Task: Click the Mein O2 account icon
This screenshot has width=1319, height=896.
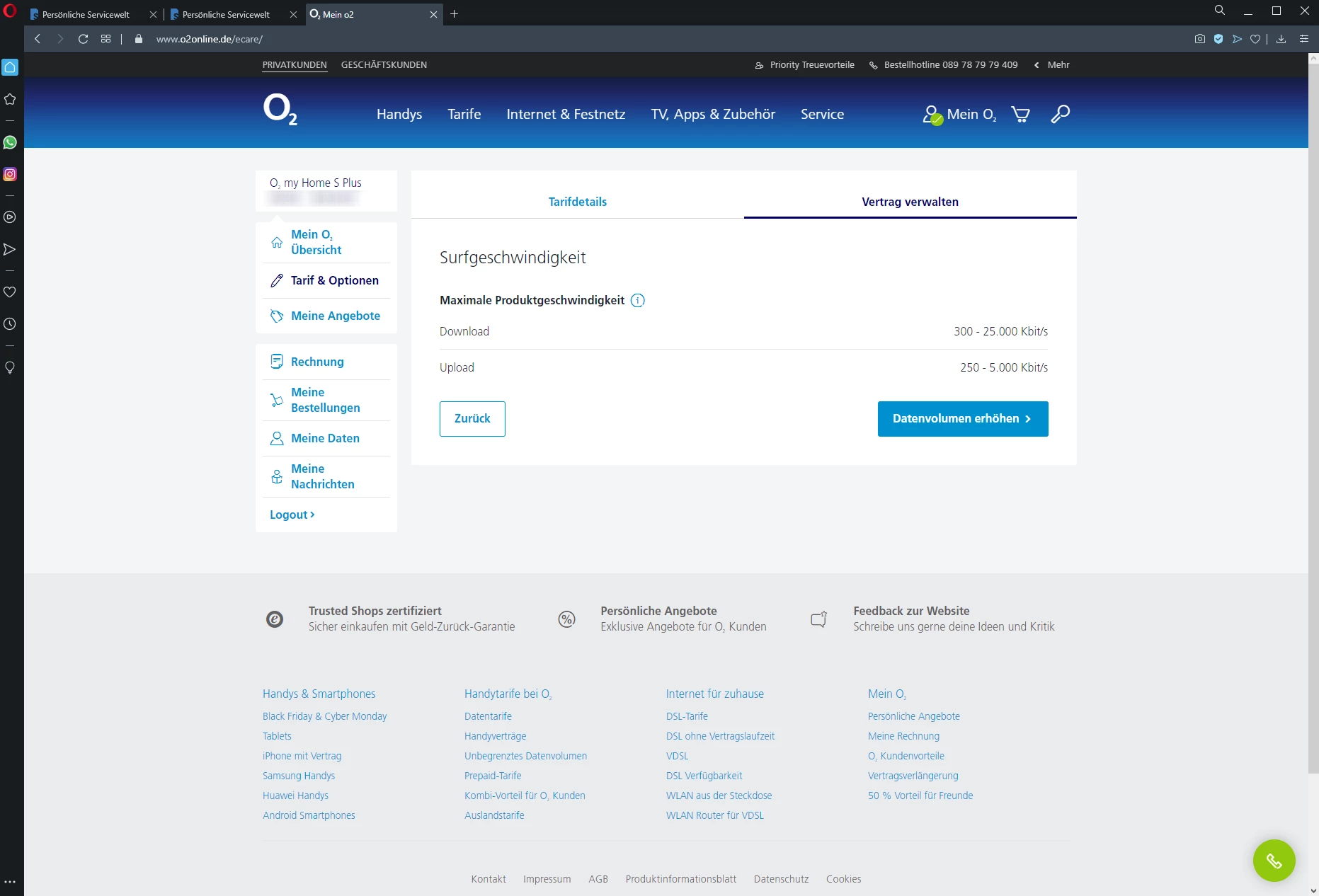Action: pos(932,115)
